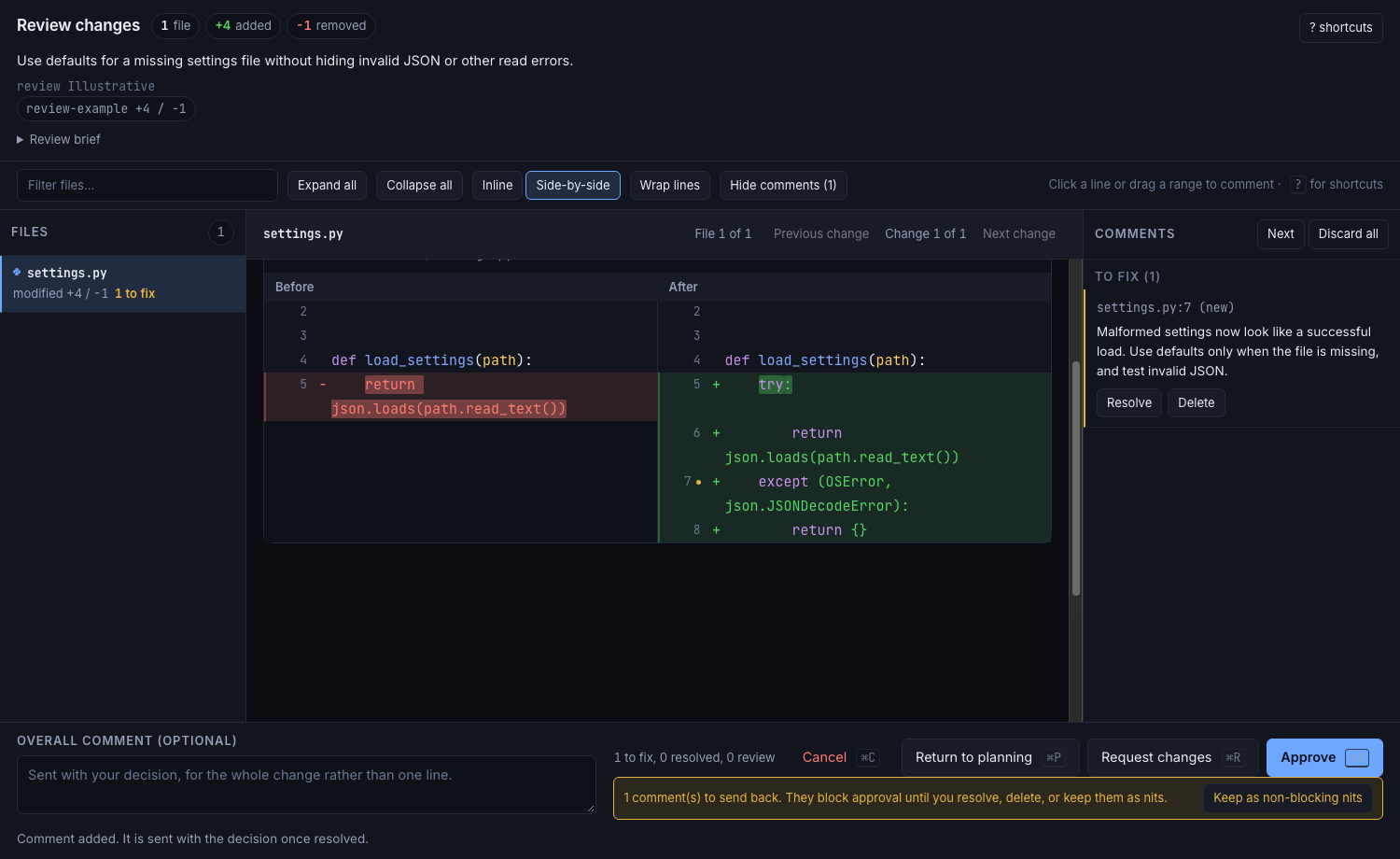This screenshot has height=859, width=1400.
Task: Click the question mark shortcuts hint icon
Action: 1297,185
